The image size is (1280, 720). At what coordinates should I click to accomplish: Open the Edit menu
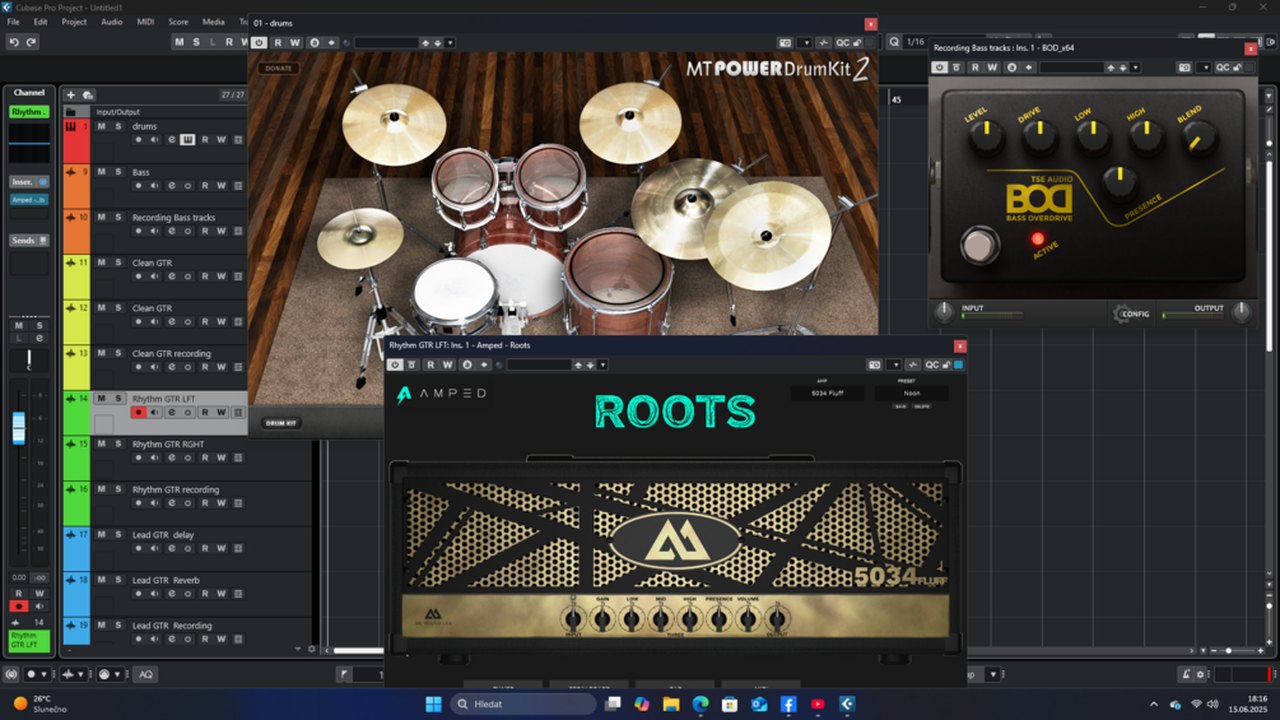coord(40,21)
